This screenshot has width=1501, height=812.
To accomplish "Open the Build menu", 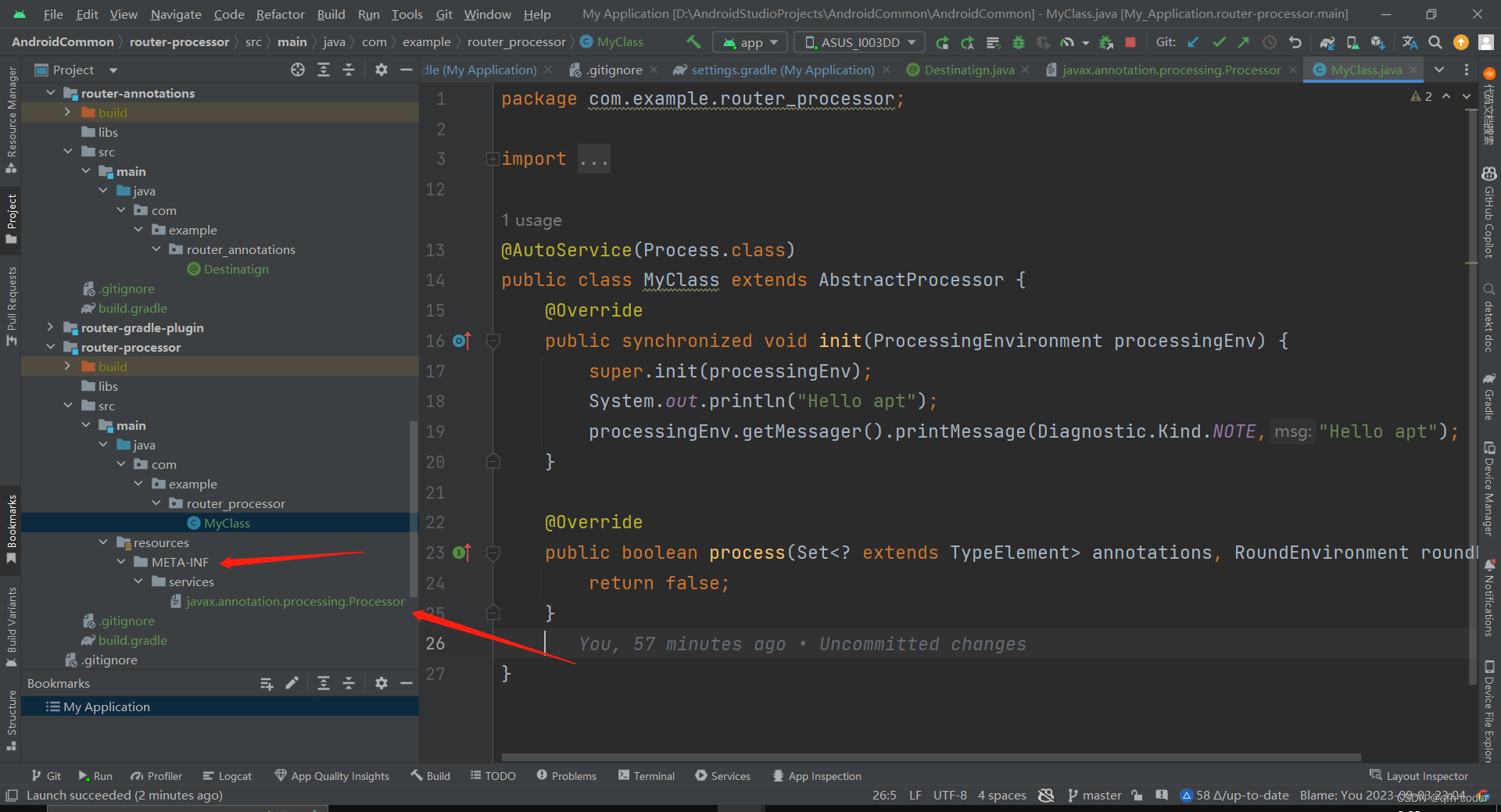I will [x=331, y=14].
